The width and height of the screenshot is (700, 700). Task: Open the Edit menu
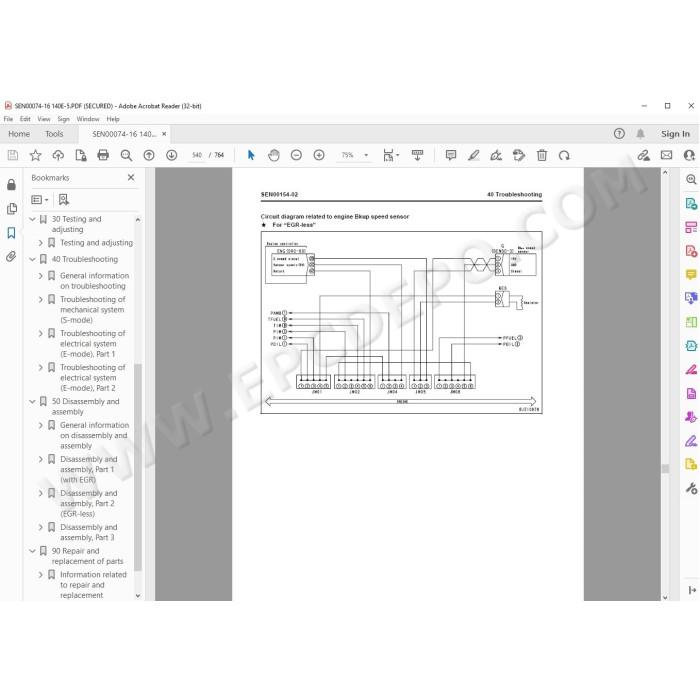pos(25,119)
